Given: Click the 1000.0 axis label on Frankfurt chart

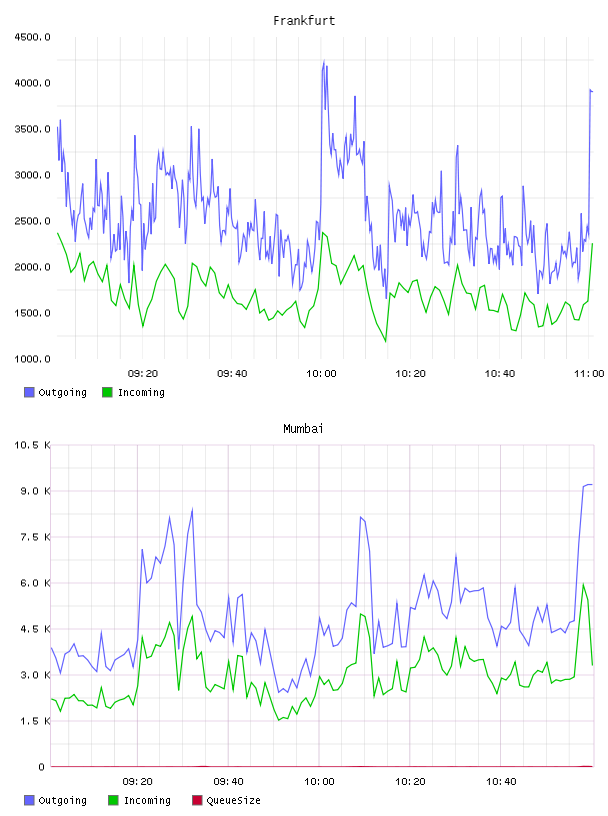Looking at the screenshot, I should pos(32,359).
